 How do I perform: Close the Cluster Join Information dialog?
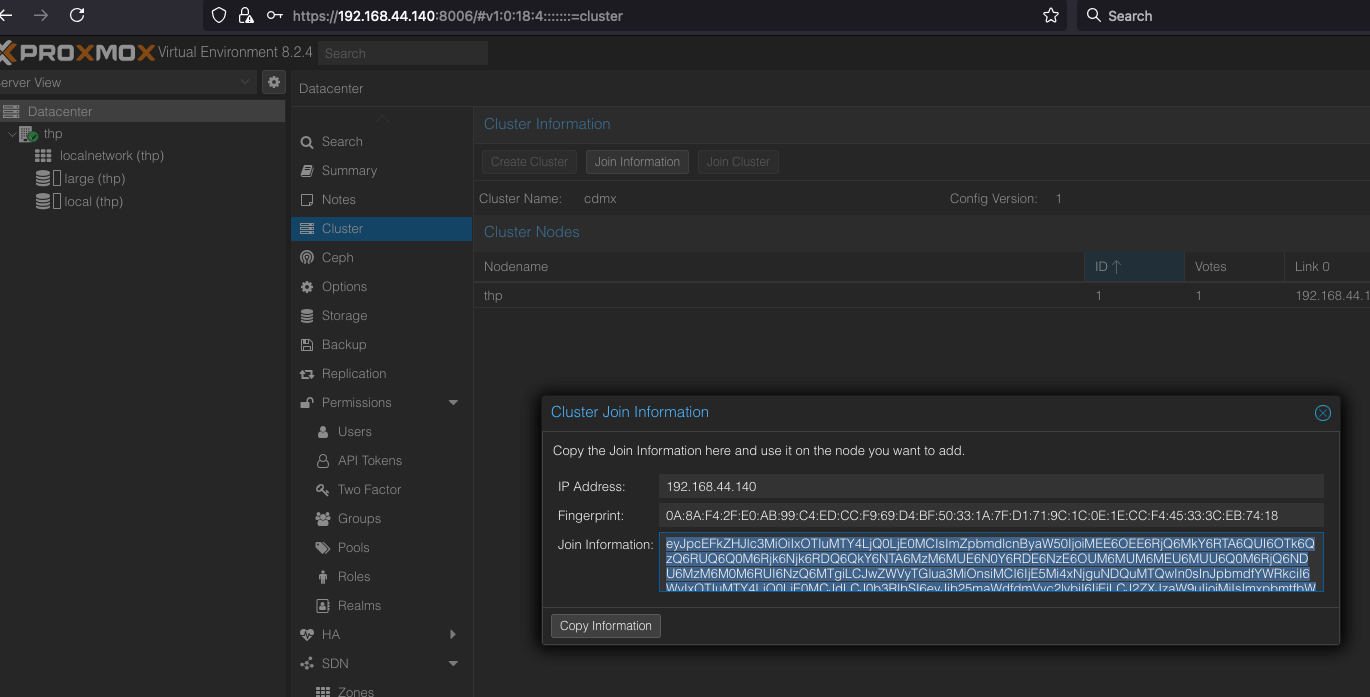[1322, 413]
